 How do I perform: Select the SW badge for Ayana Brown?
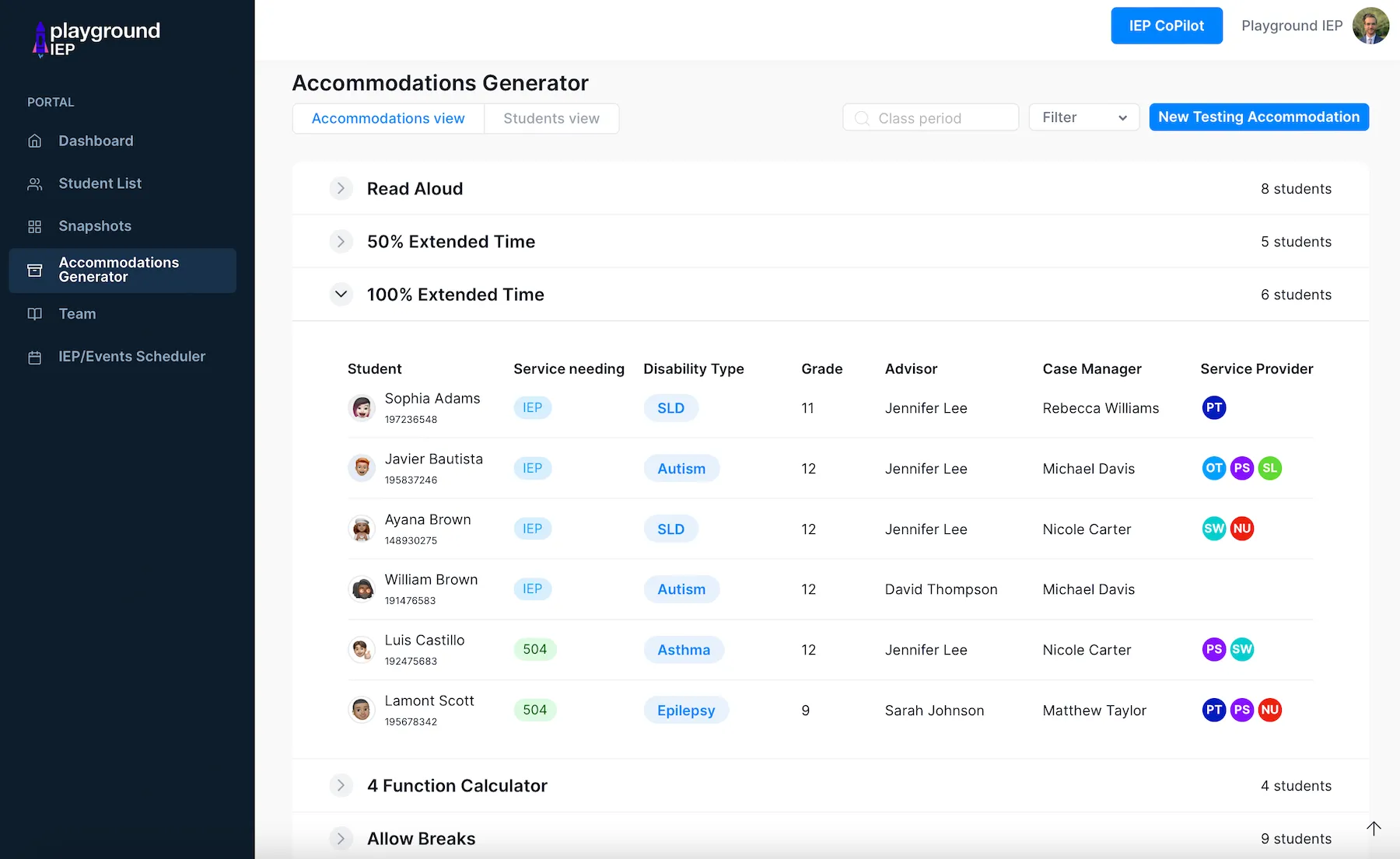coord(1214,529)
